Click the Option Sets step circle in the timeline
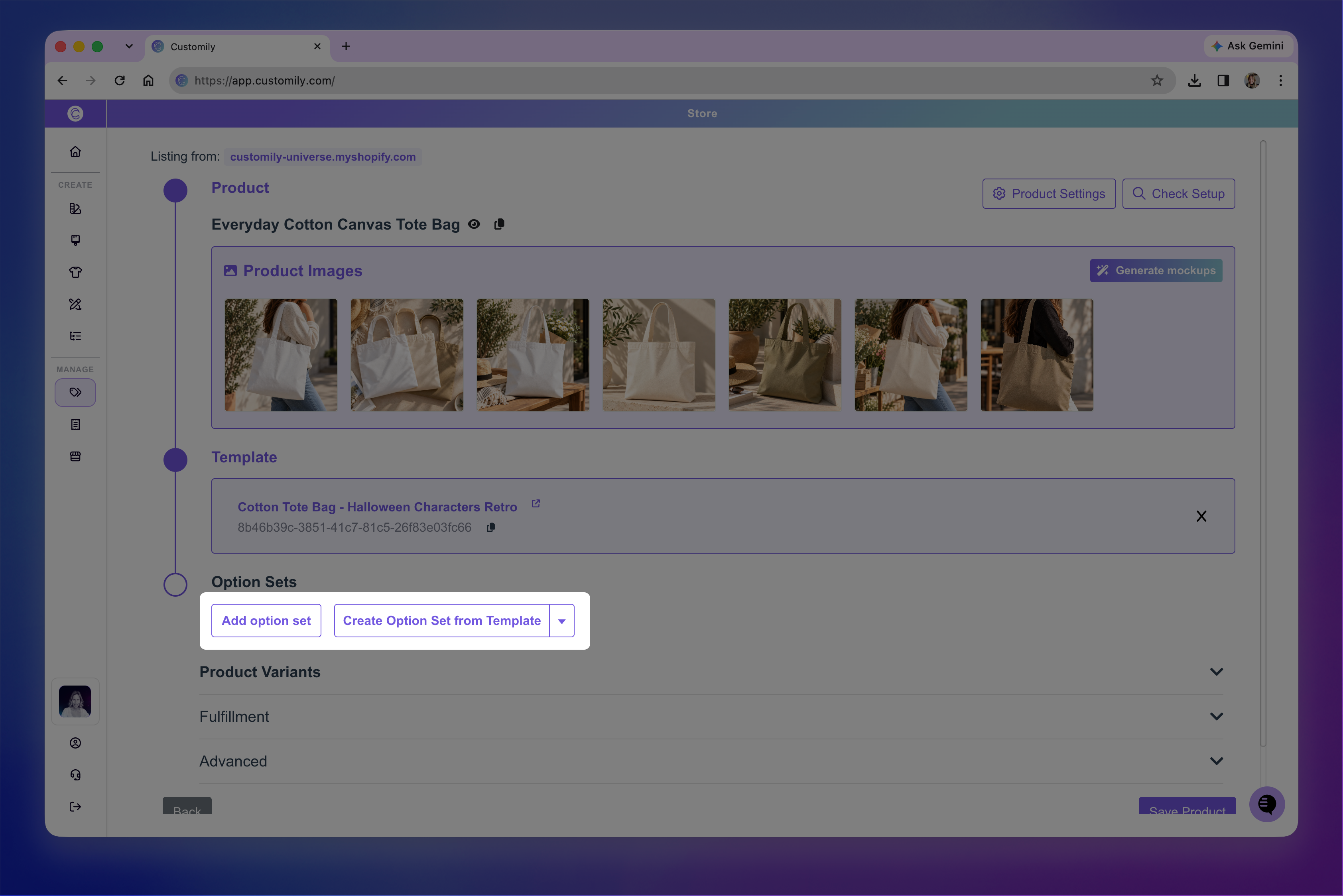Image resolution: width=1343 pixels, height=896 pixels. pos(175,585)
